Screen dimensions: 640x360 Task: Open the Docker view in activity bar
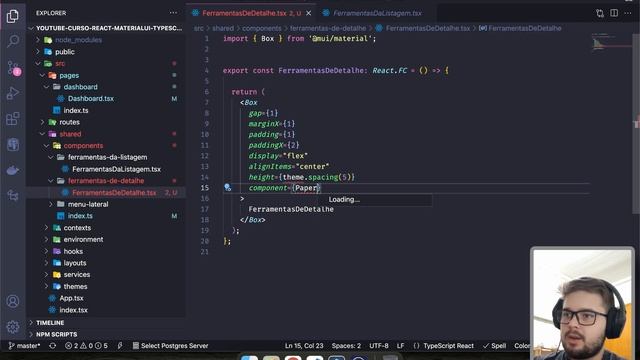pyautogui.click(x=13, y=170)
